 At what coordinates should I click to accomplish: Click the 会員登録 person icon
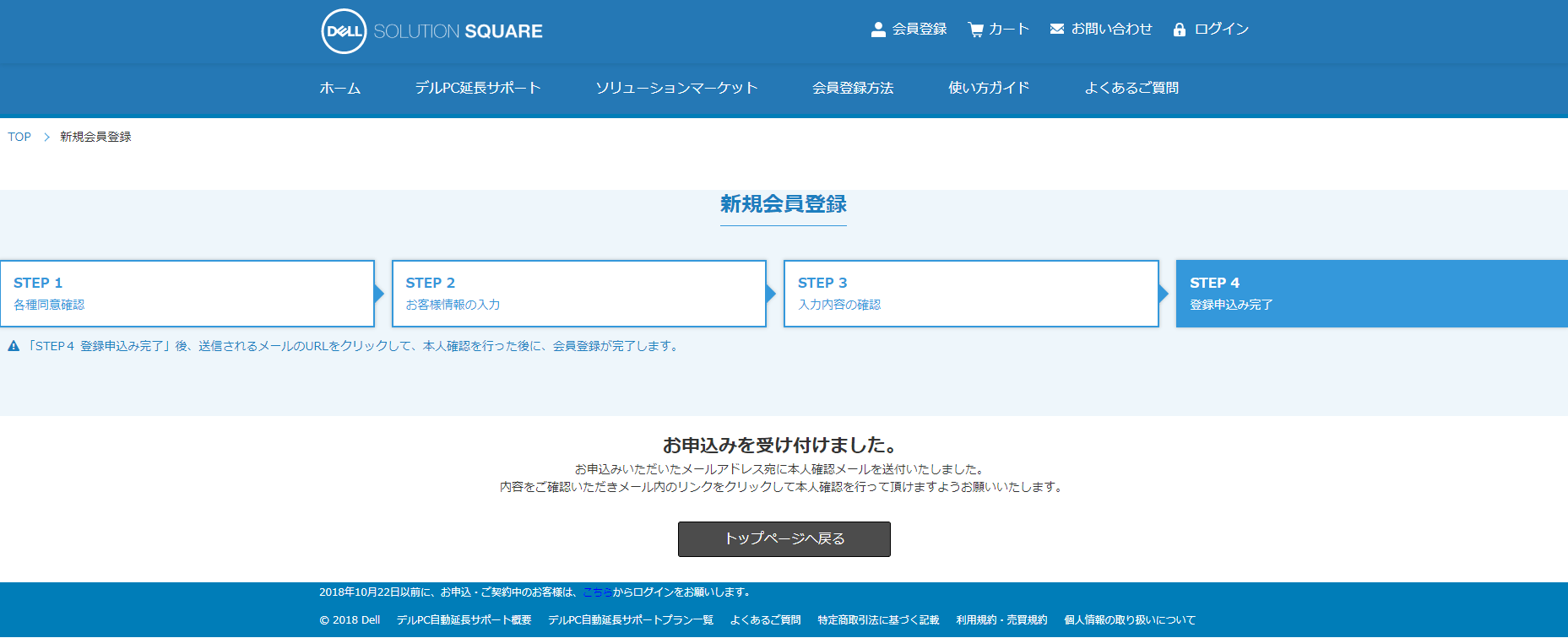coord(878,30)
